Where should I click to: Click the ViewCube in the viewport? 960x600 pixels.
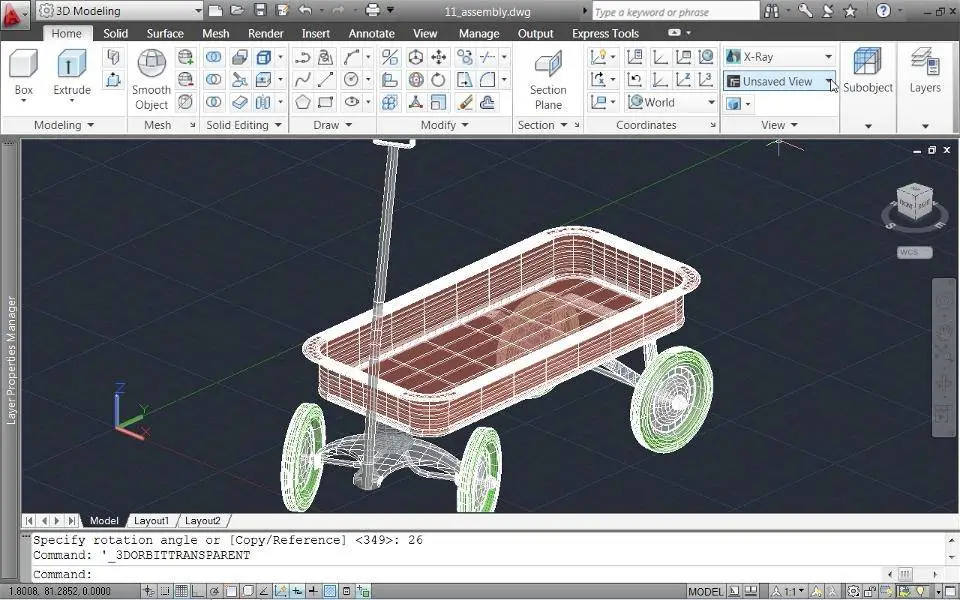coord(913,201)
